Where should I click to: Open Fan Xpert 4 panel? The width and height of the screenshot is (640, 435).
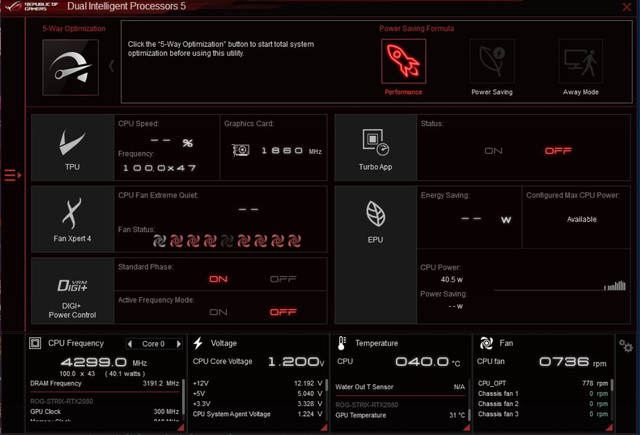point(72,219)
